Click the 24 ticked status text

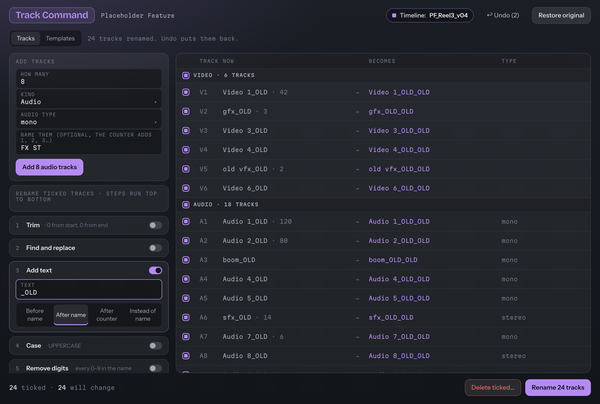pos(27,388)
